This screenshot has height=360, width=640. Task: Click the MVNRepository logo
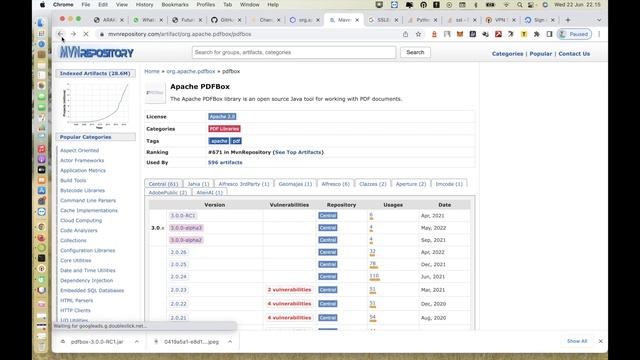(97, 52)
